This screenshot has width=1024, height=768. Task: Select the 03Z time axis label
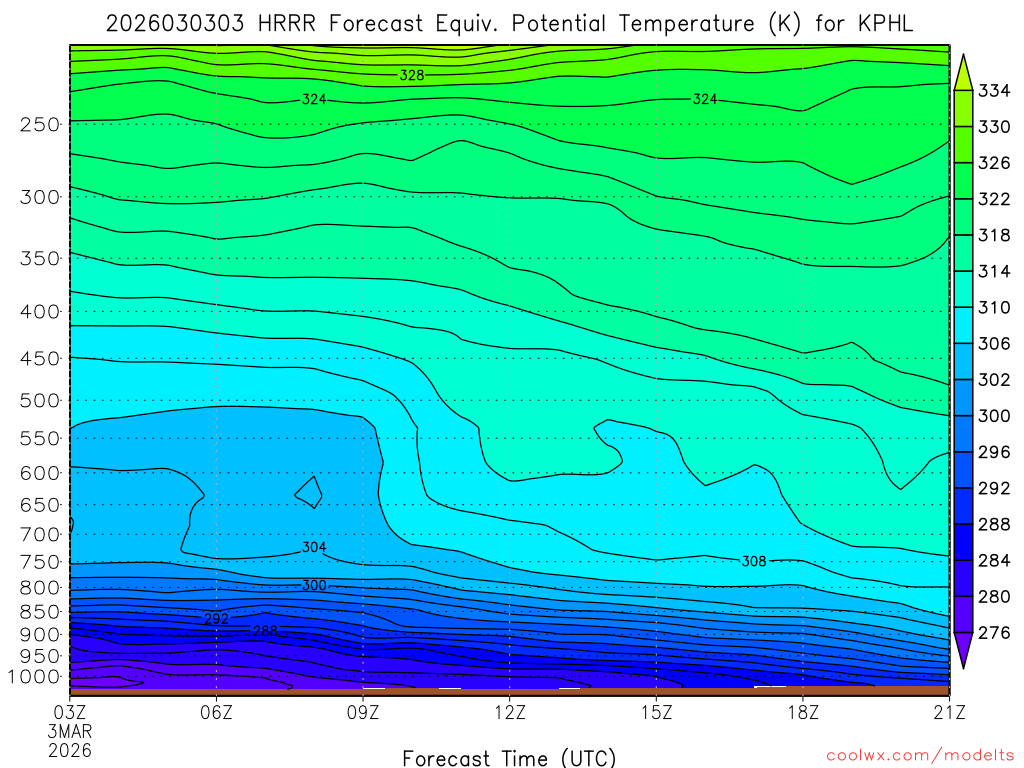point(69,712)
